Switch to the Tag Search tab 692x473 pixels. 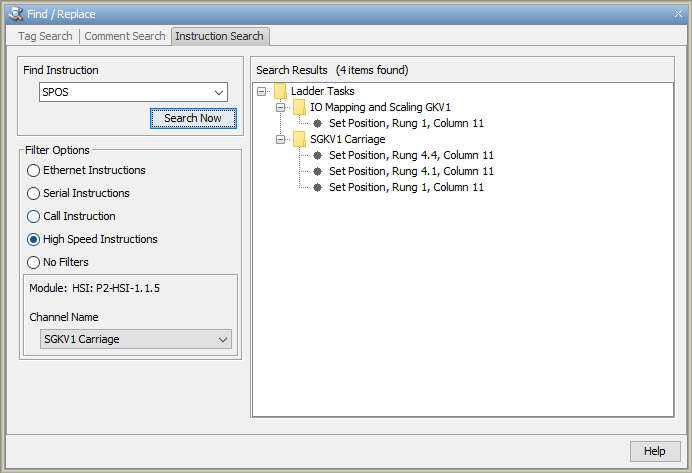pos(45,37)
